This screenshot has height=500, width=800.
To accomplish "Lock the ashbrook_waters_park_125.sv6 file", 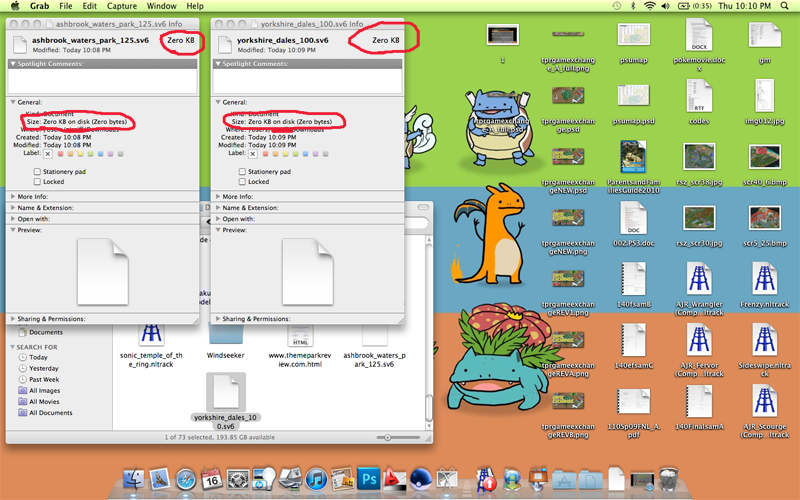I will (37, 182).
